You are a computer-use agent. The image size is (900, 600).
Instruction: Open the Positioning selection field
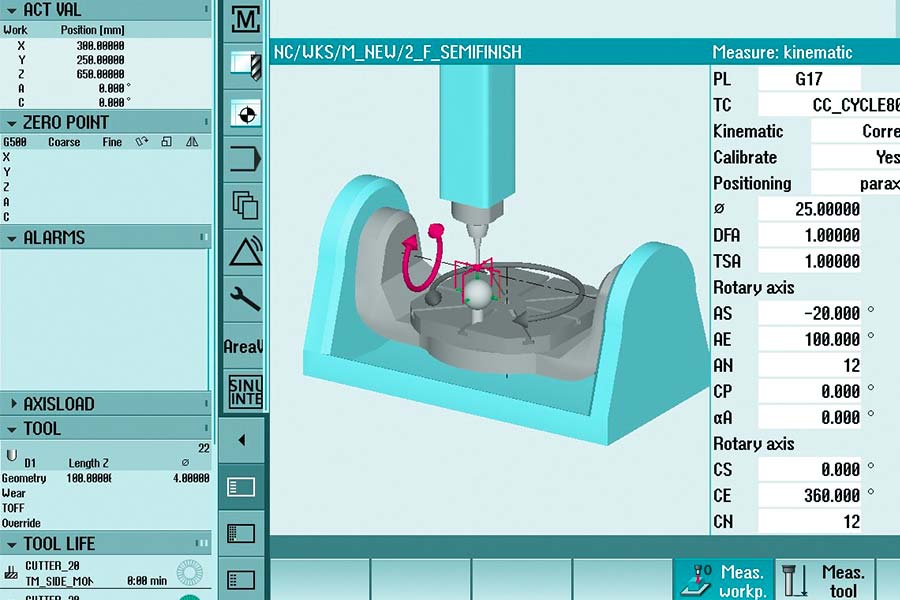(x=855, y=184)
